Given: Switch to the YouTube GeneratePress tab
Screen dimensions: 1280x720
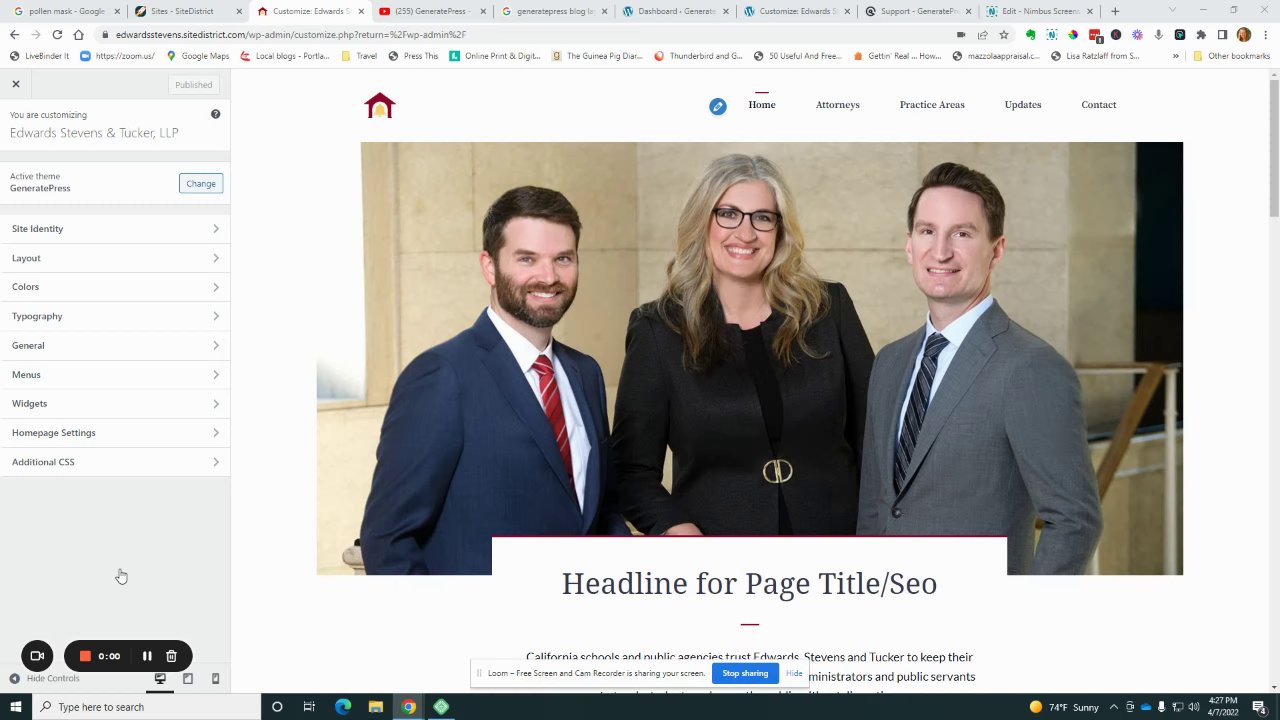Looking at the screenshot, I should coord(432,11).
